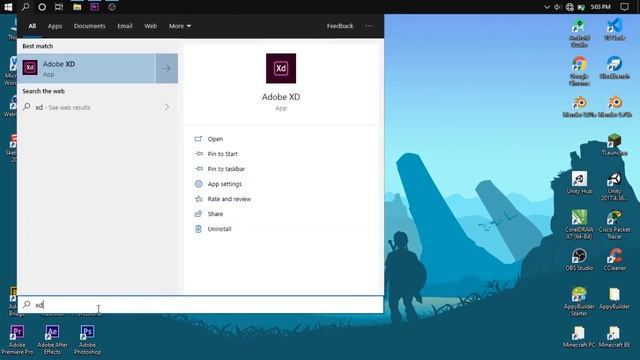
Task: Choose Pin to taskbar
Action: 226,169
